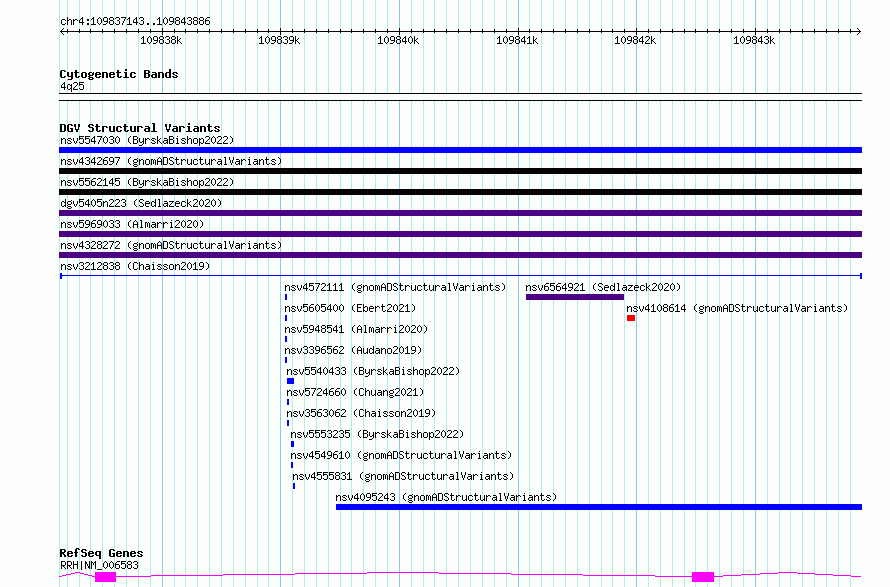Click the black bar under nsv5562145

click(x=460, y=192)
